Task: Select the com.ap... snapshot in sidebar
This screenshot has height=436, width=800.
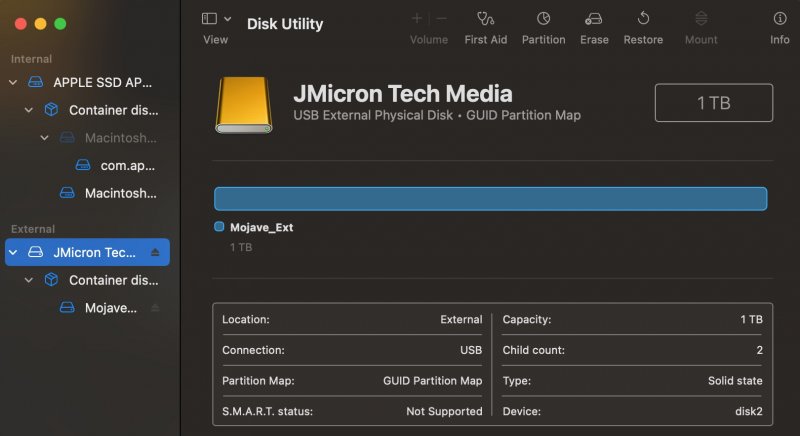Action: [127, 165]
